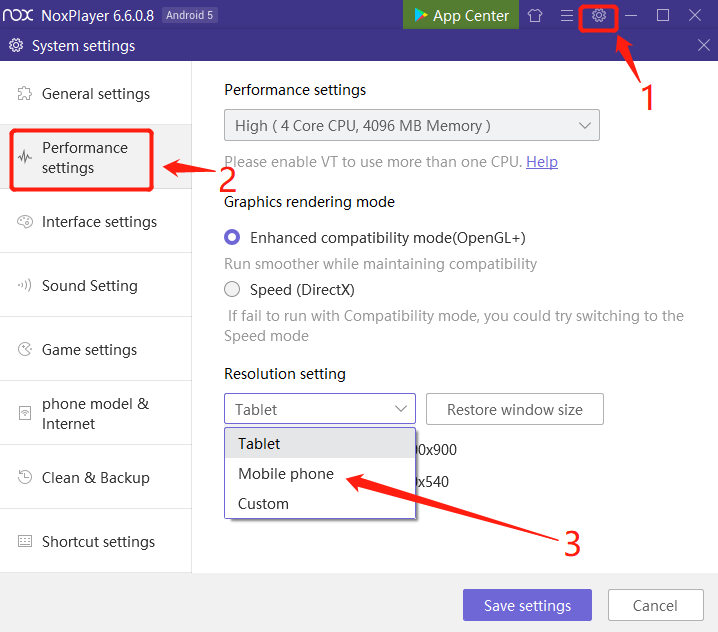Click the Shortcut settings keyboard icon
Image resolution: width=718 pixels, height=632 pixels.
click(24, 542)
